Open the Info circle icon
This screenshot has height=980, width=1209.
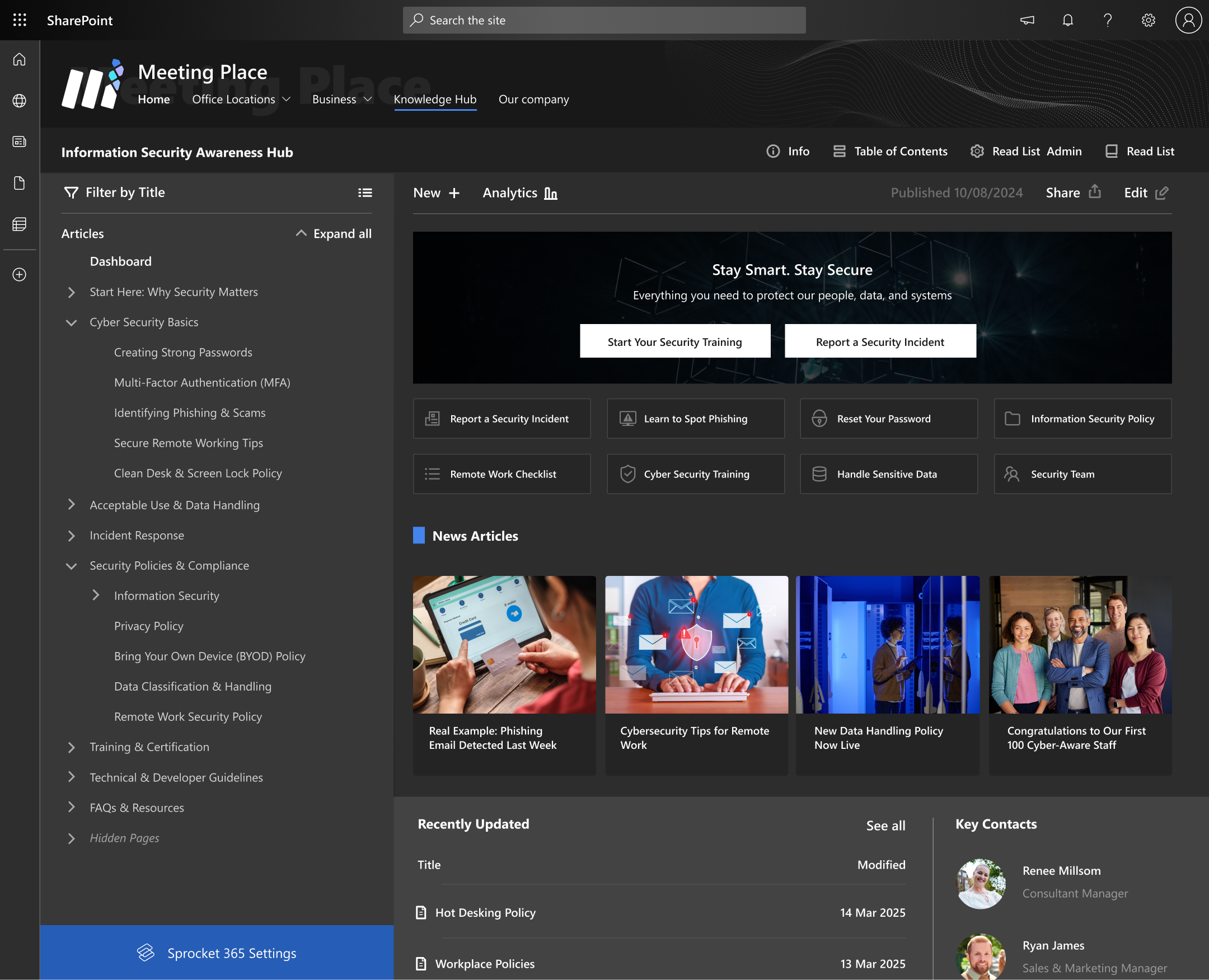(773, 151)
